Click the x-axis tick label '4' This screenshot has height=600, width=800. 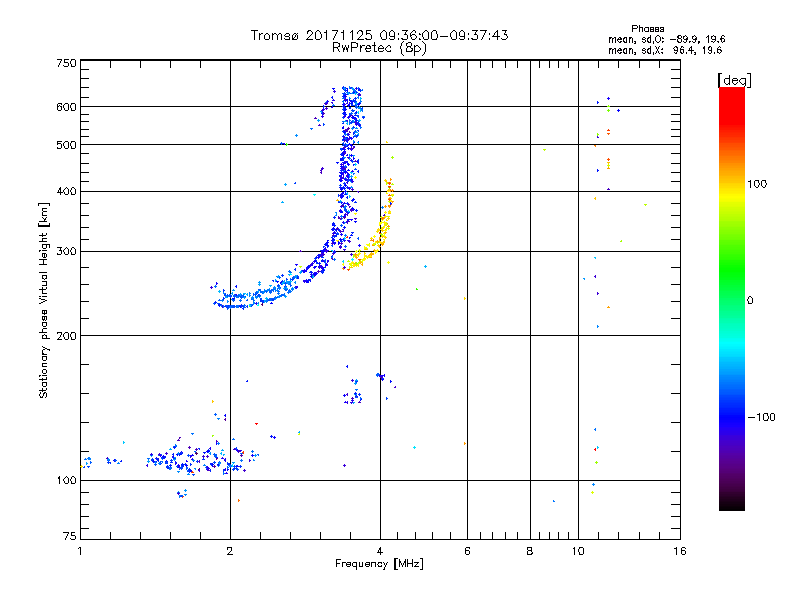coord(380,551)
